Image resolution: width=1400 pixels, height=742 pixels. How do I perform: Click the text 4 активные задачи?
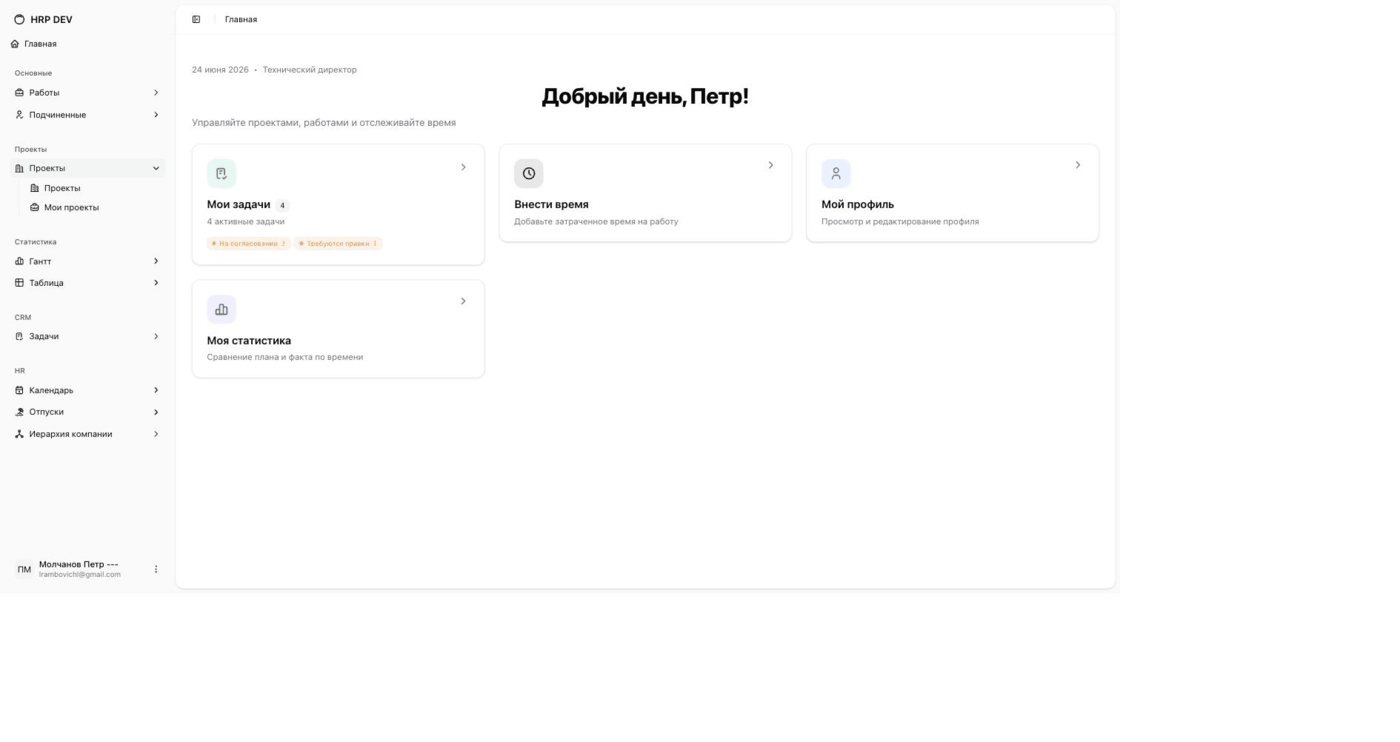(246, 222)
